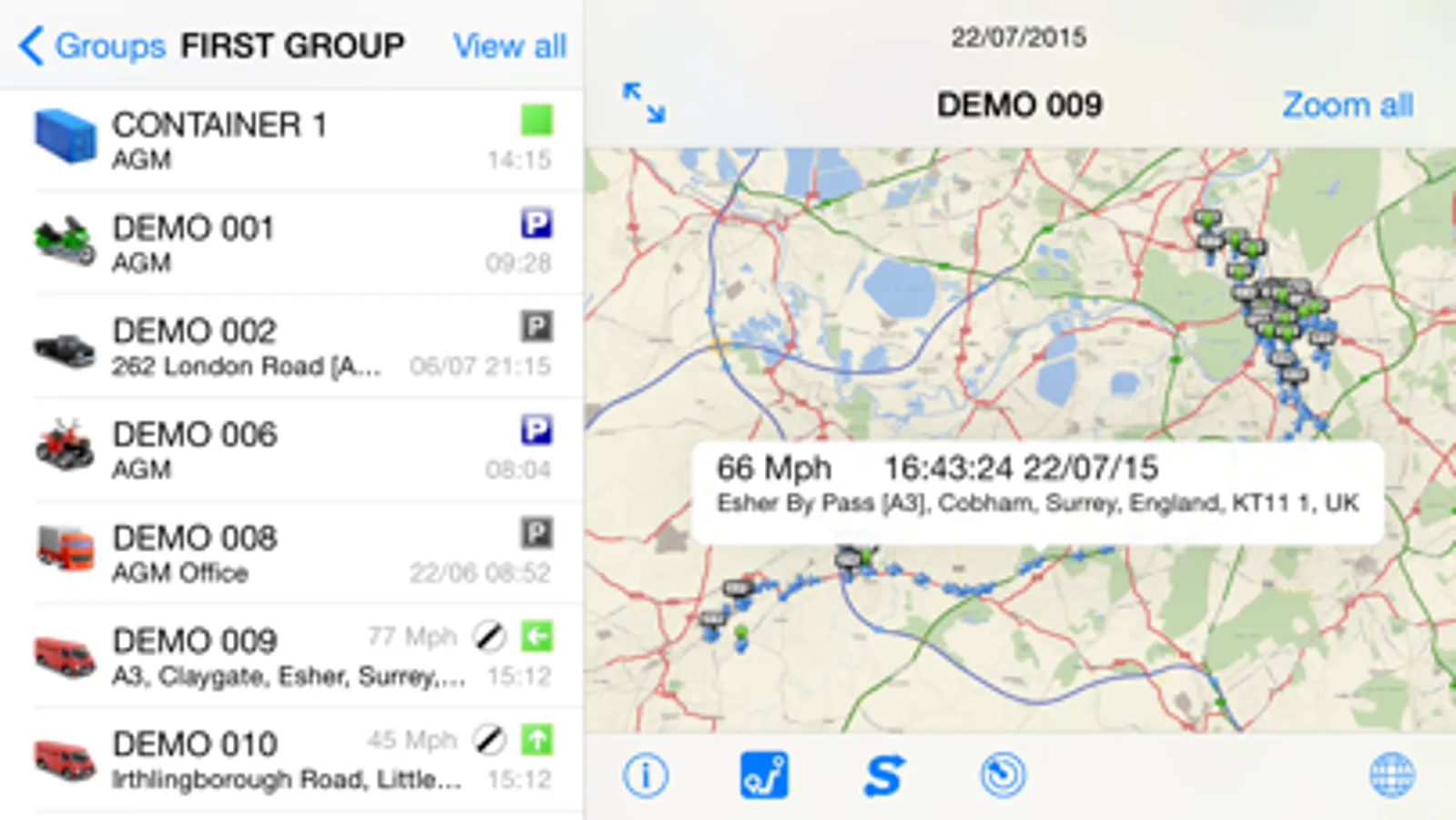
Task: Open the DEMO 009 row
Action: (291, 656)
